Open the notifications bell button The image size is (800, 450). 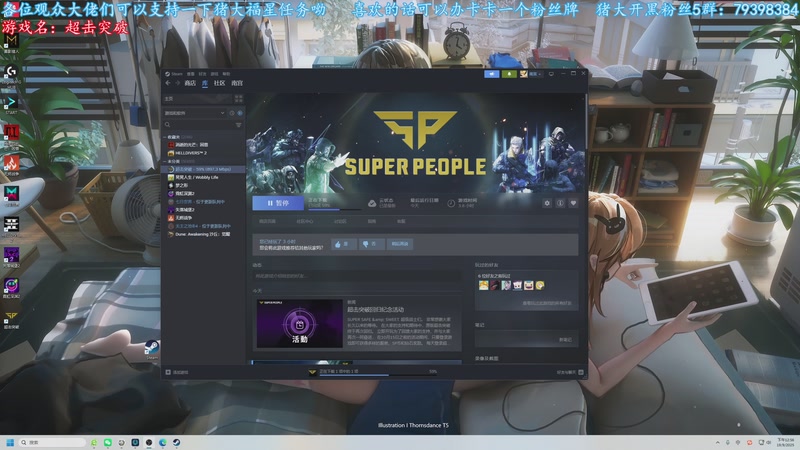point(509,74)
